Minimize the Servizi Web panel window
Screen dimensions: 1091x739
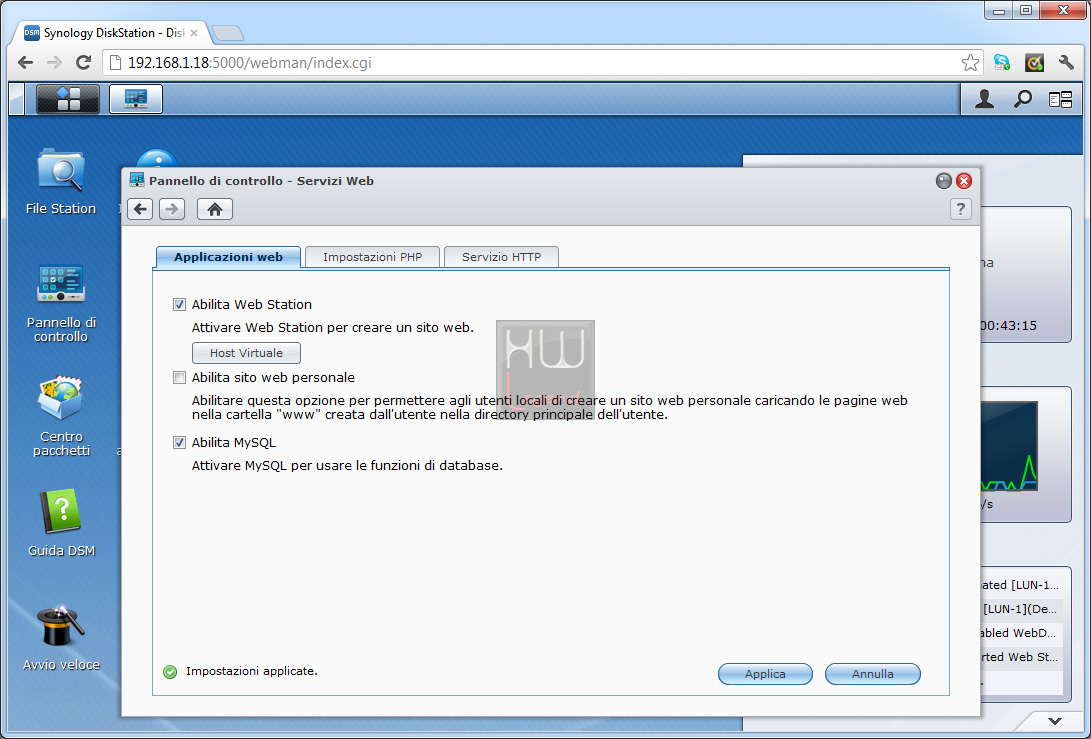[x=943, y=181]
